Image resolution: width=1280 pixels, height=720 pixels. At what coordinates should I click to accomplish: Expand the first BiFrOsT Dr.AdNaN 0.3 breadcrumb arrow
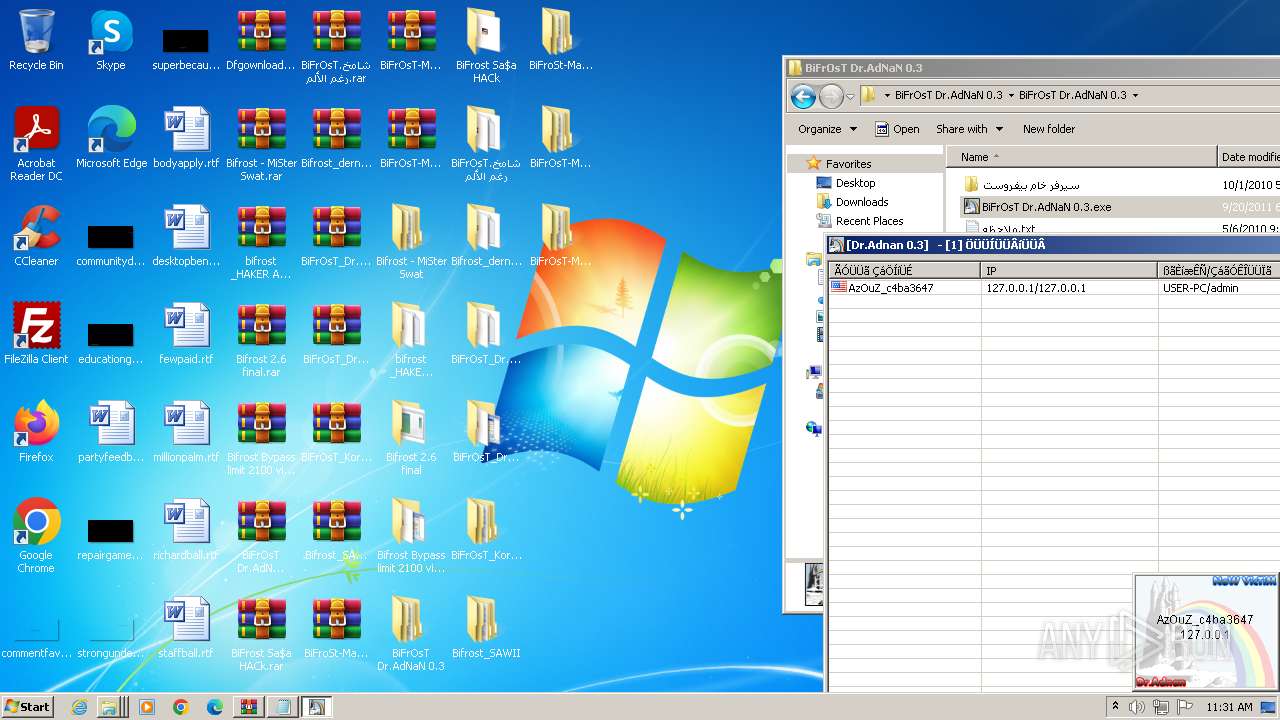[1011, 96]
